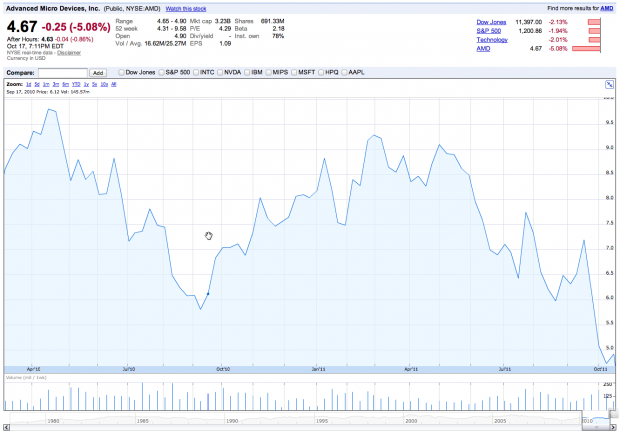620x432 pixels.
Task: Enable HPQ comparison checkbox
Action: 321,72
